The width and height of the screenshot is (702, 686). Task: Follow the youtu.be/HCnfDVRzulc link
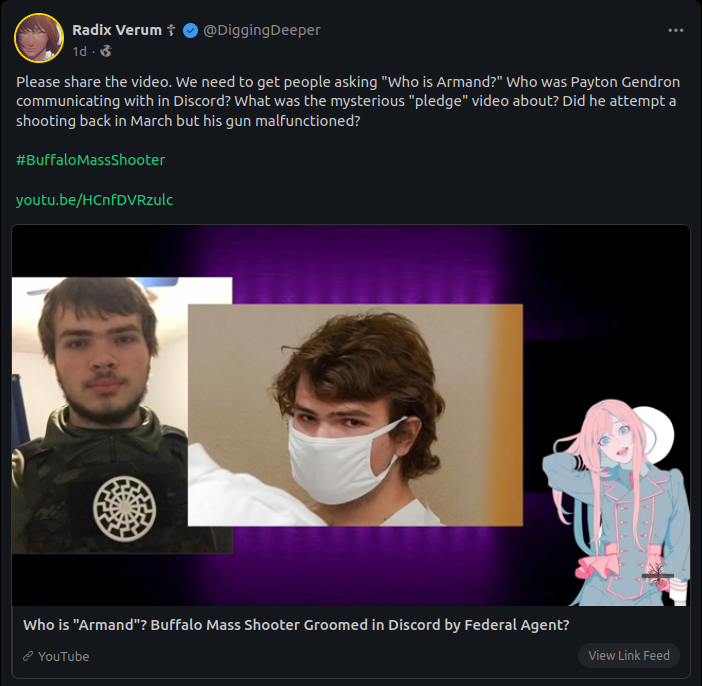[x=94, y=200]
